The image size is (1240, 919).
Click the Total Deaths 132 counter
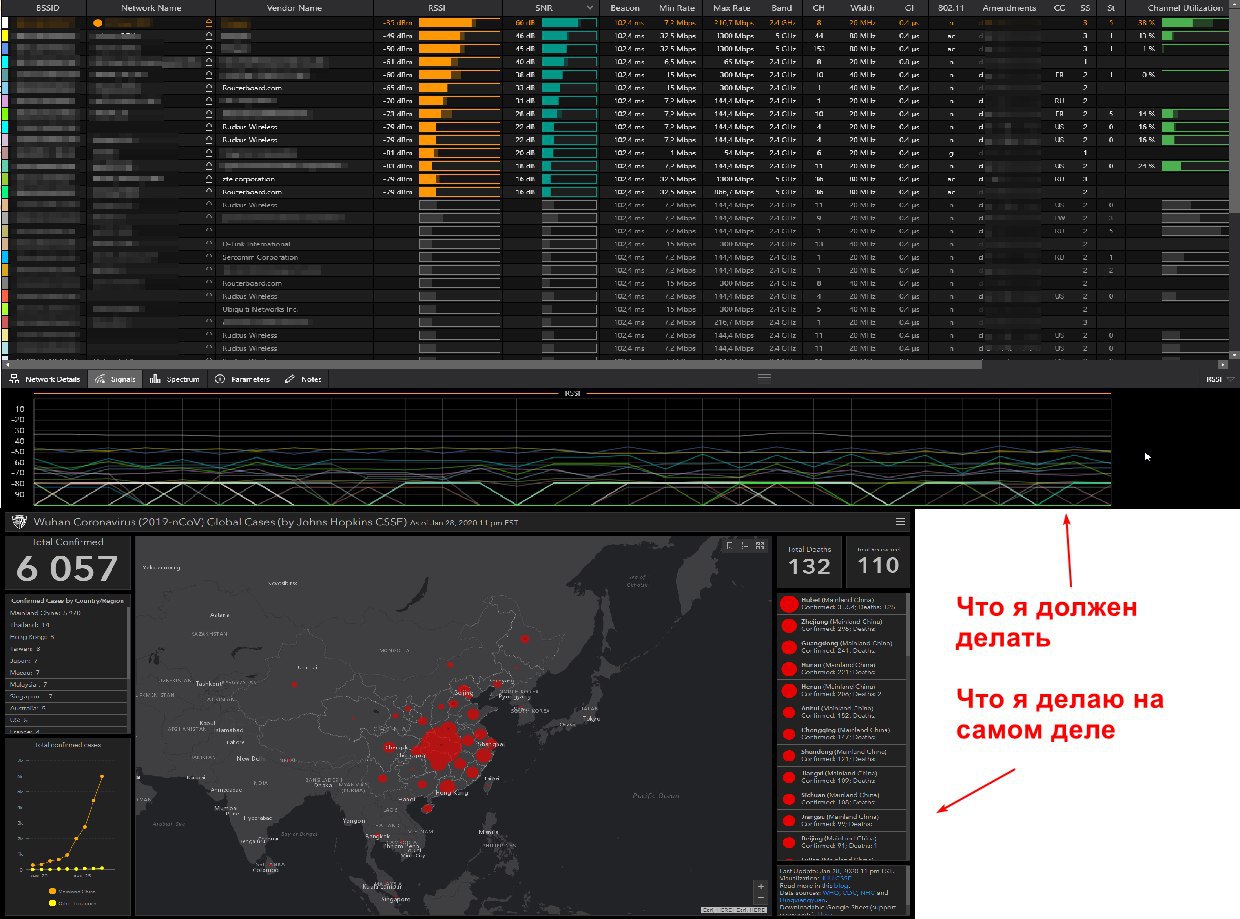point(809,561)
